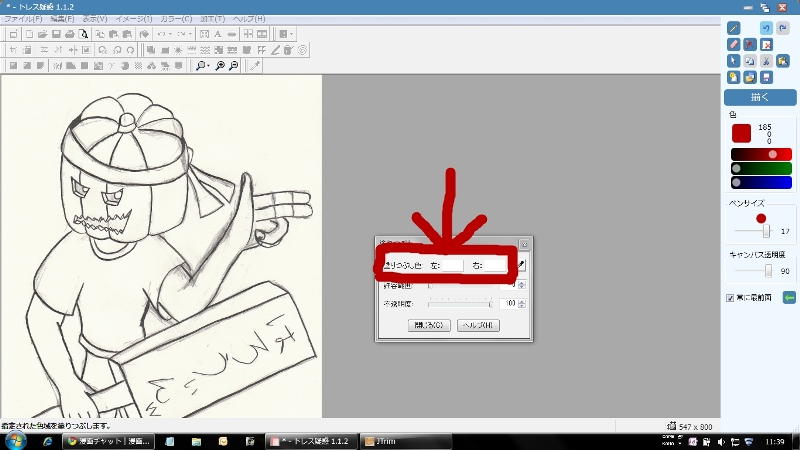This screenshot has height=450, width=800.
Task: Click the 描く draw button
Action: [760, 97]
